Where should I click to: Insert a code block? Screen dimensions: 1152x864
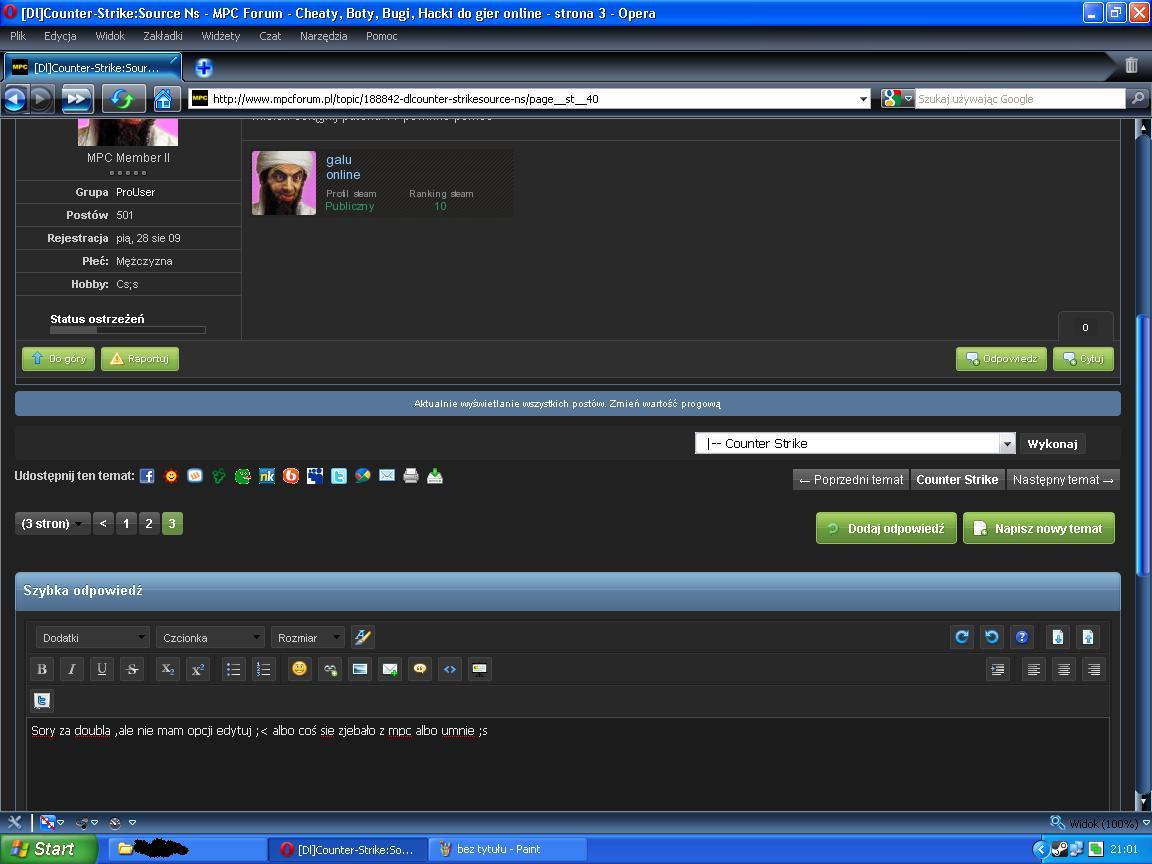coord(450,669)
